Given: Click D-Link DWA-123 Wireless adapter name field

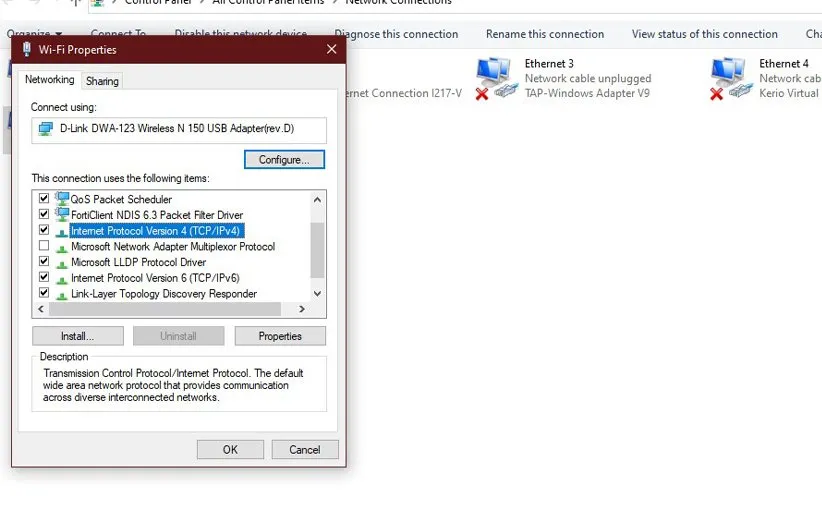Looking at the screenshot, I should click(x=179, y=130).
